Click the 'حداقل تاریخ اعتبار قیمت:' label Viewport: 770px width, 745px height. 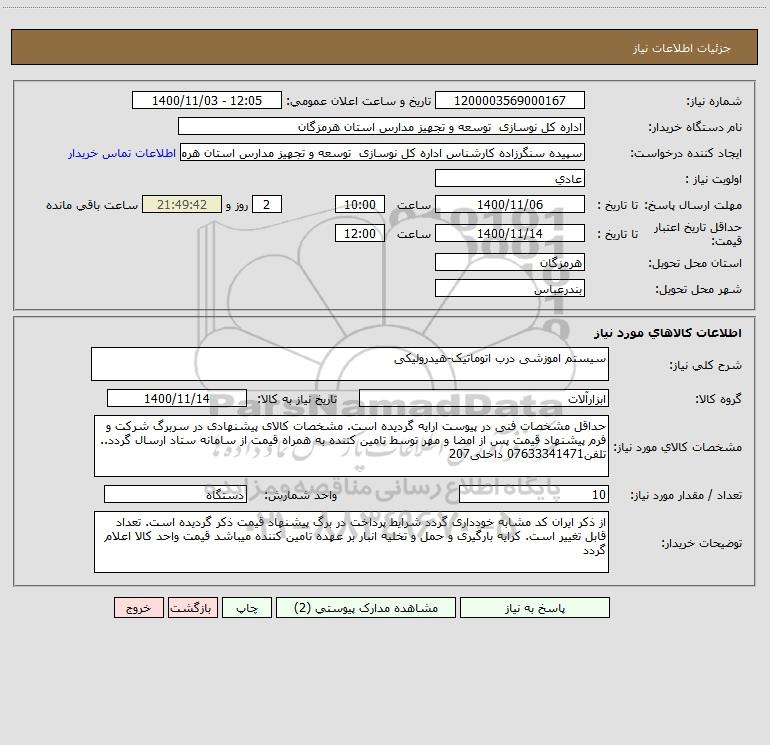point(698,234)
